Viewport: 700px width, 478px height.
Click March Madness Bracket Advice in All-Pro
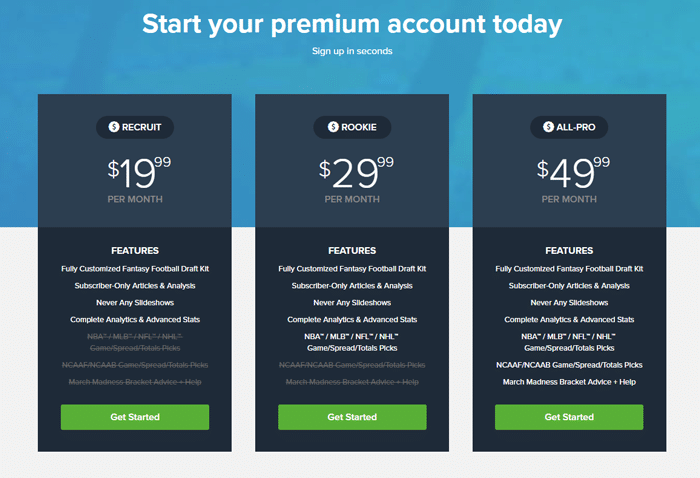[569, 382]
